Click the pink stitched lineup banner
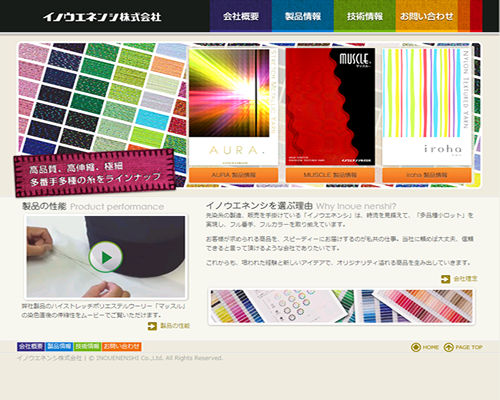 coord(95,173)
